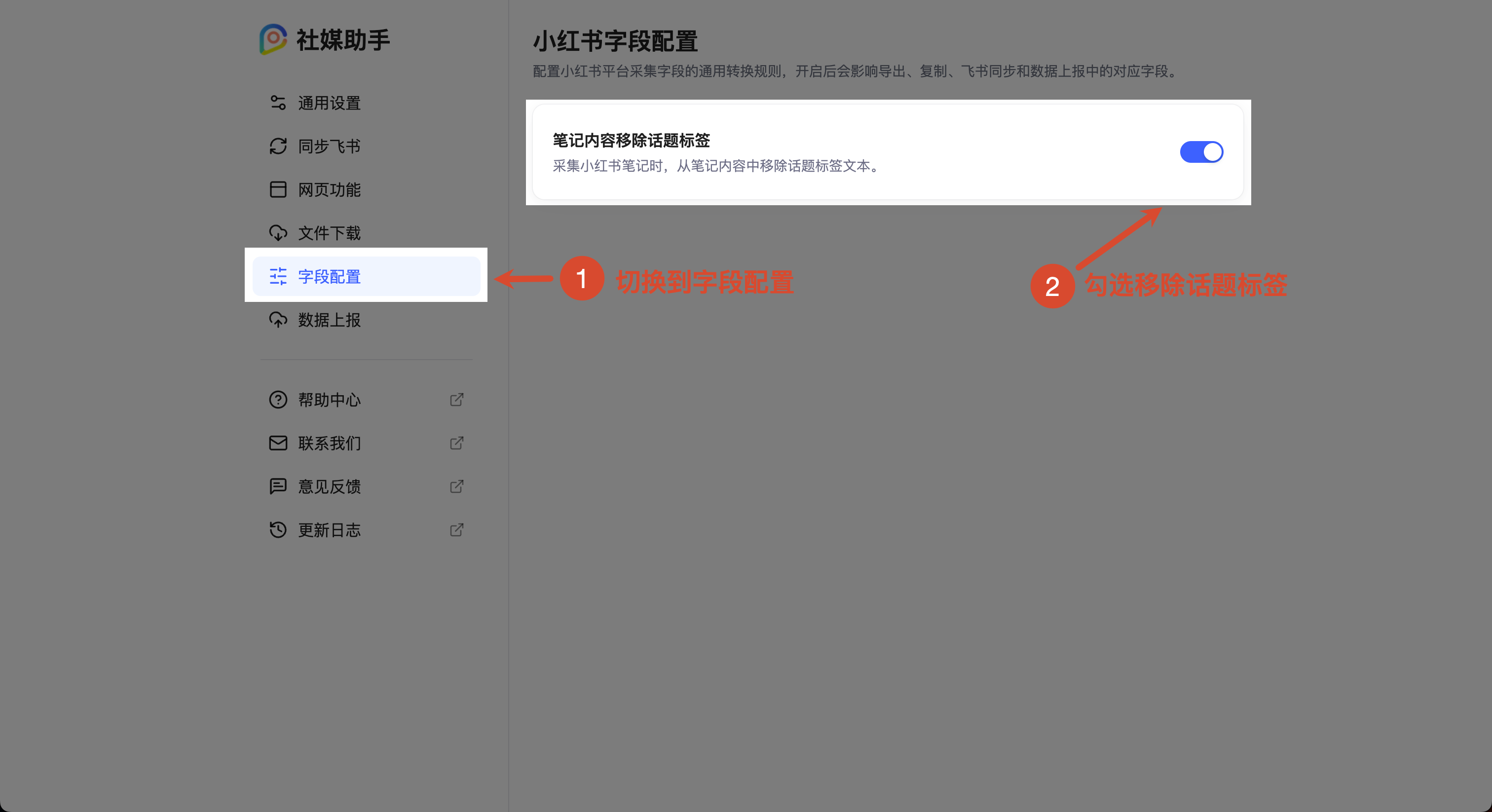Go to the 网页功能 section
The height and width of the screenshot is (812, 1492).
[366, 189]
